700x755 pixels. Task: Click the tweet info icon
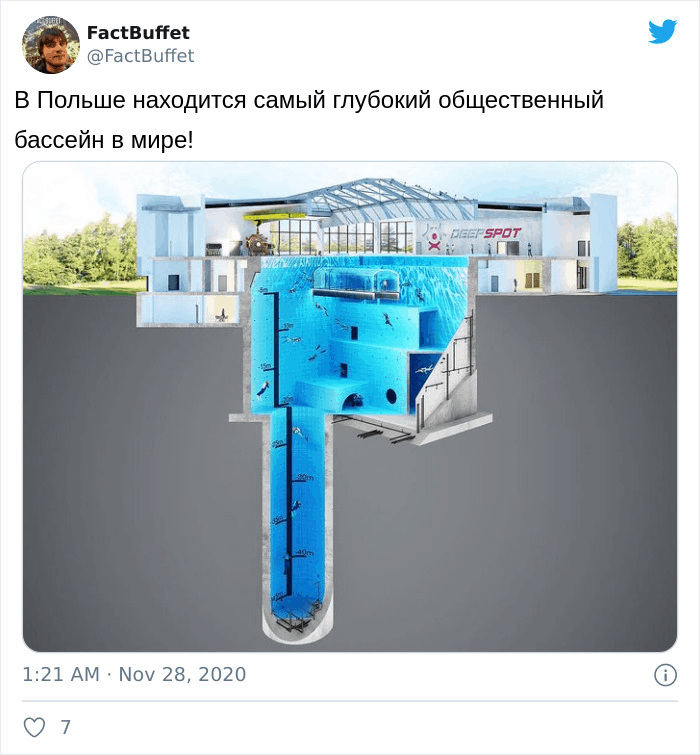(665, 675)
